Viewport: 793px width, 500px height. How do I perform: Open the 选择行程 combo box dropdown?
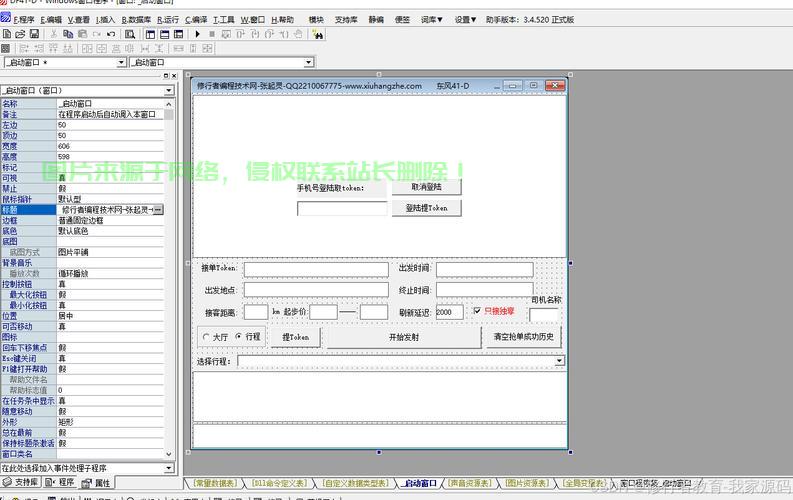click(559, 361)
